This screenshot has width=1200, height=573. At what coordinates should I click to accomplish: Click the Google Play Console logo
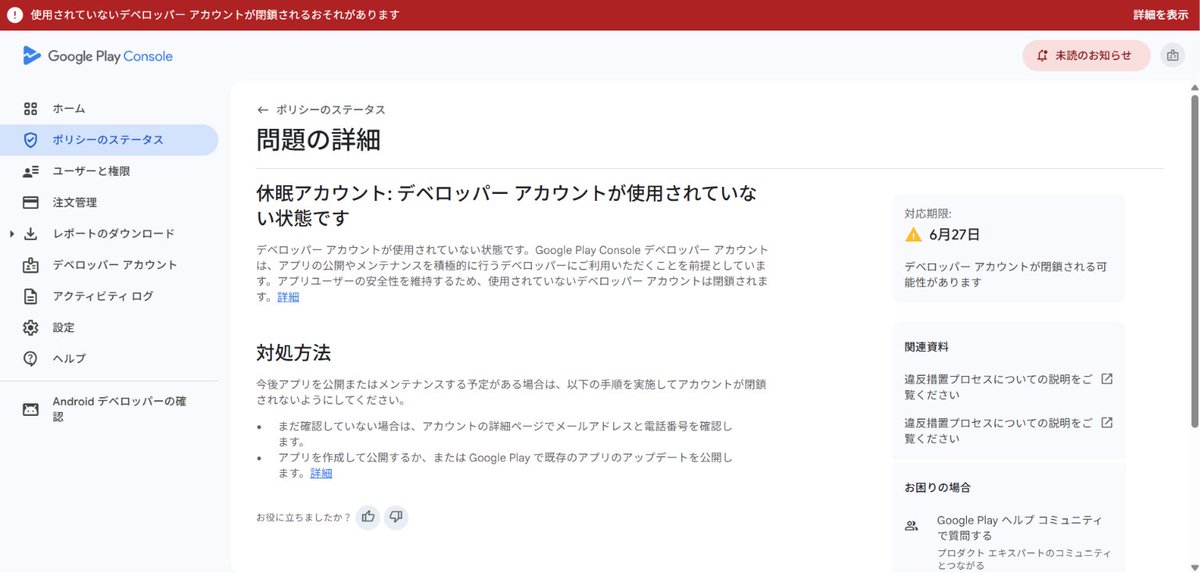[98, 56]
